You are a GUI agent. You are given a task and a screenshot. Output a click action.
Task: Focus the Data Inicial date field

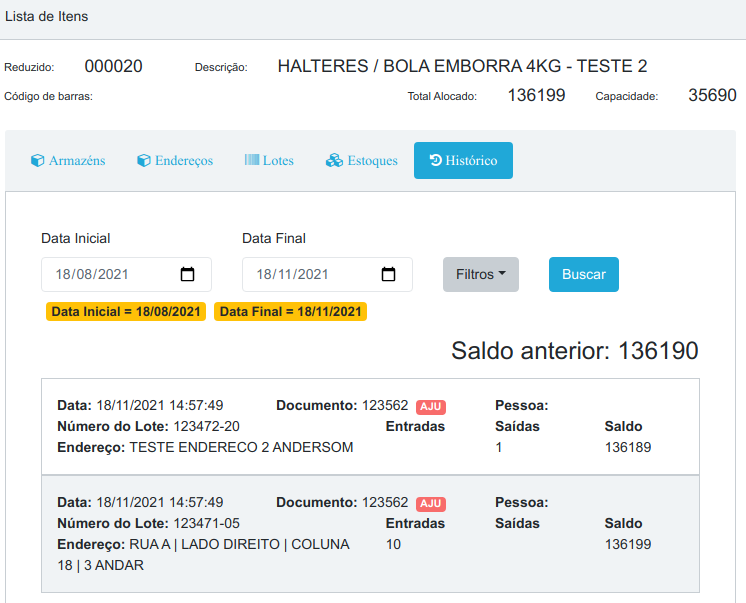127,275
